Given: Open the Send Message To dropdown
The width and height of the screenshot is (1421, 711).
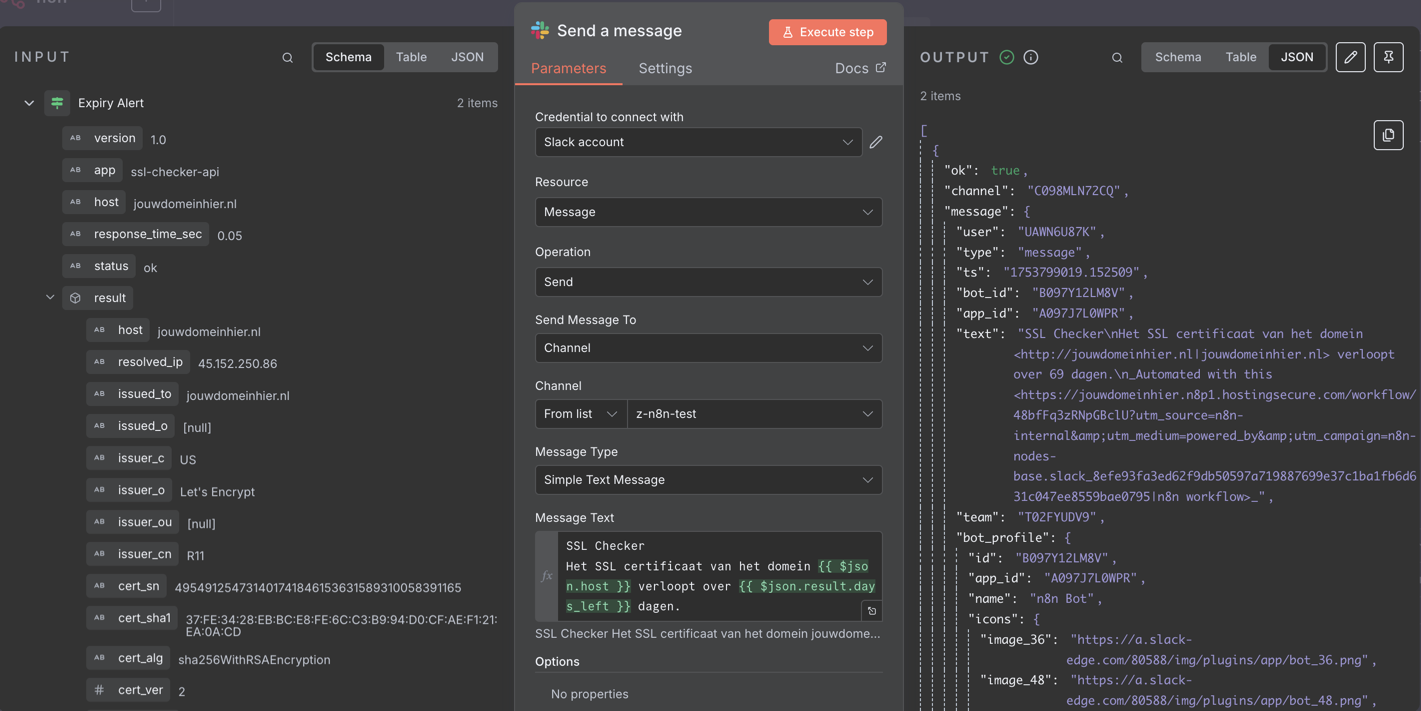Looking at the screenshot, I should (x=708, y=348).
